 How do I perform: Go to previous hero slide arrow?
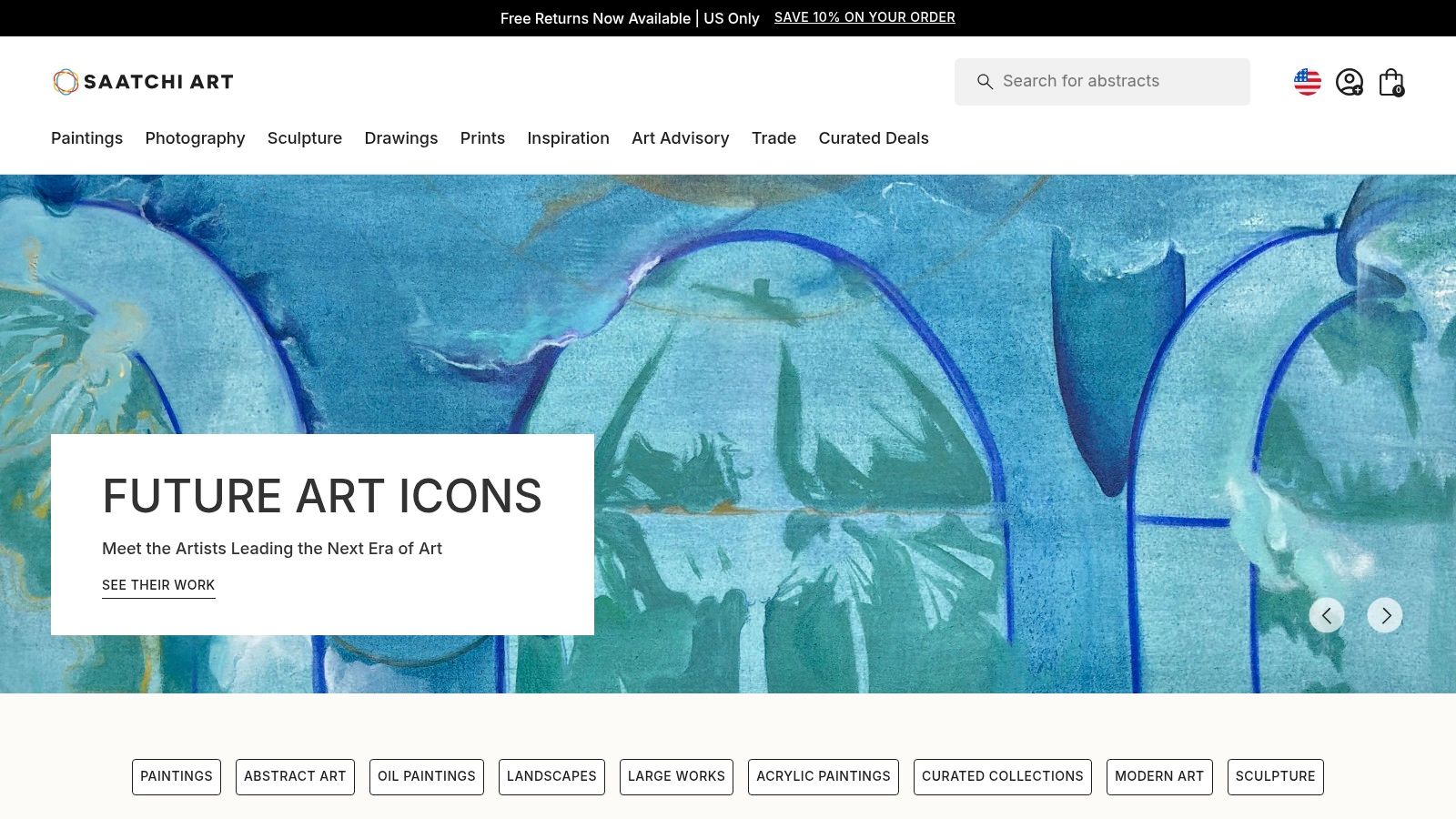1327,616
